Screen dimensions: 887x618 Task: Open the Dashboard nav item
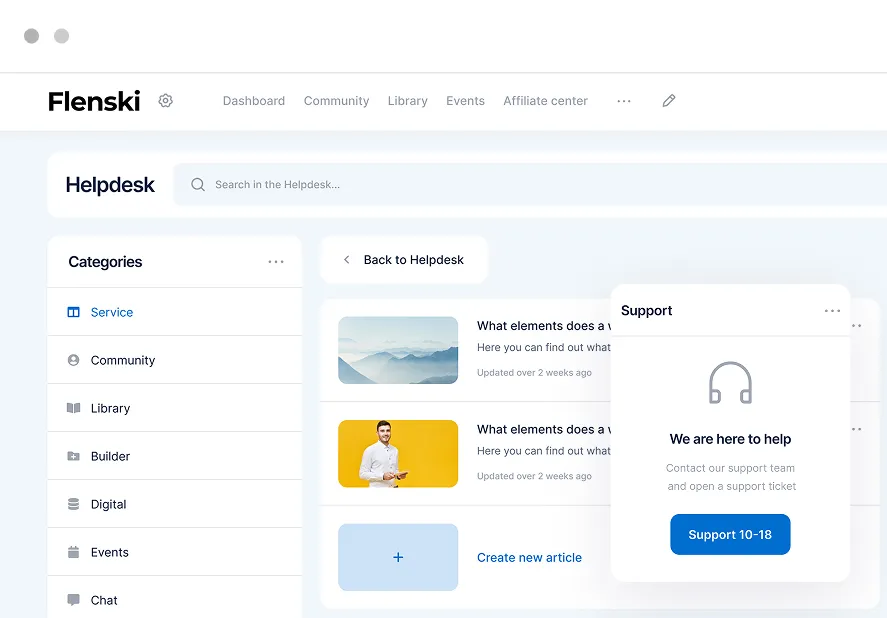253,101
